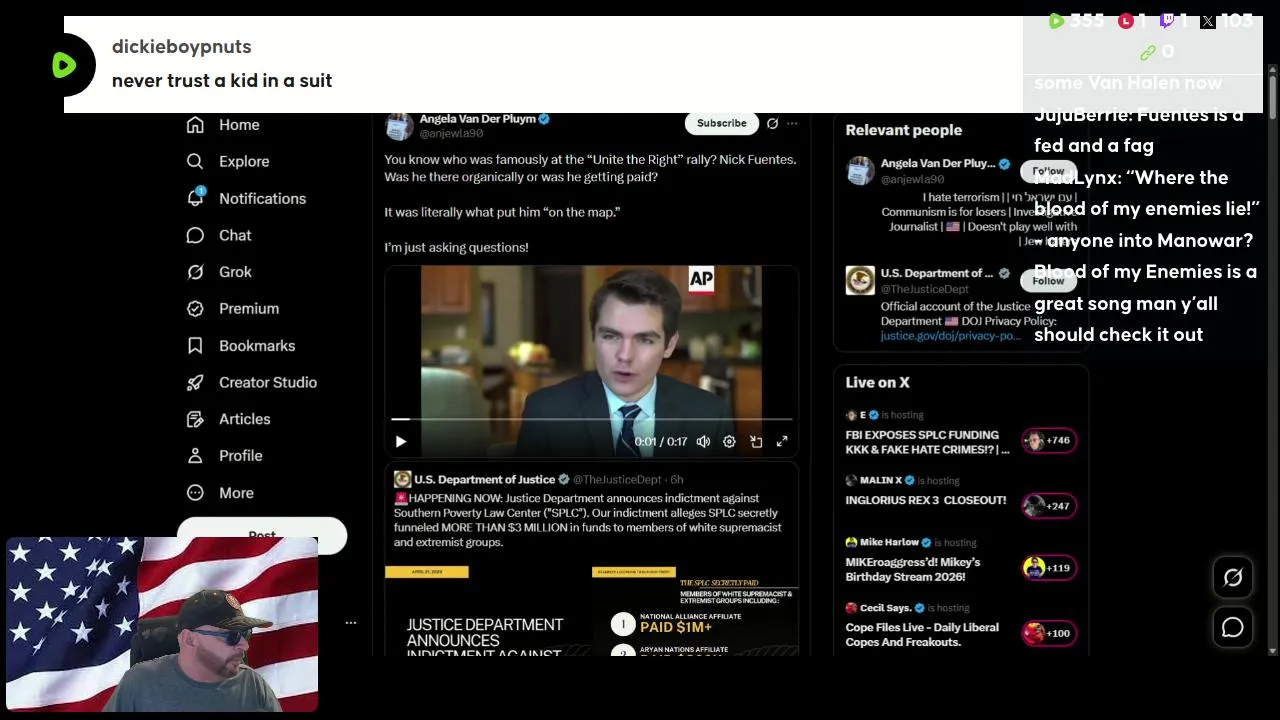The height and width of the screenshot is (720, 1280).
Task: Click the '6h' timestamp on the quoted post
Action: 677,480
